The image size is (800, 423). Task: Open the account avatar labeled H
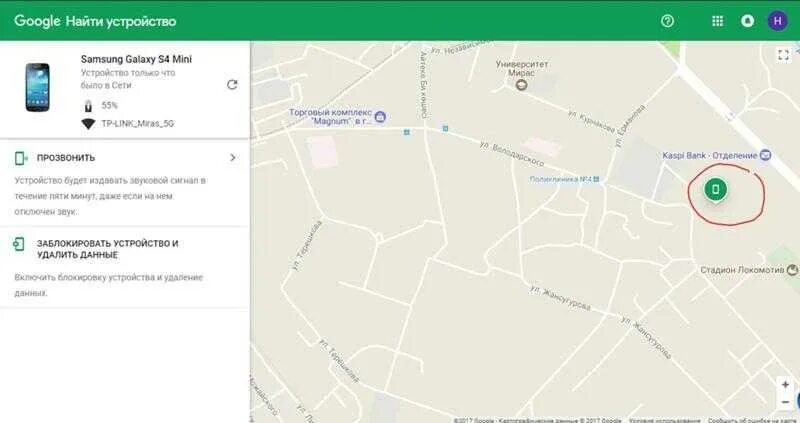coord(778,21)
